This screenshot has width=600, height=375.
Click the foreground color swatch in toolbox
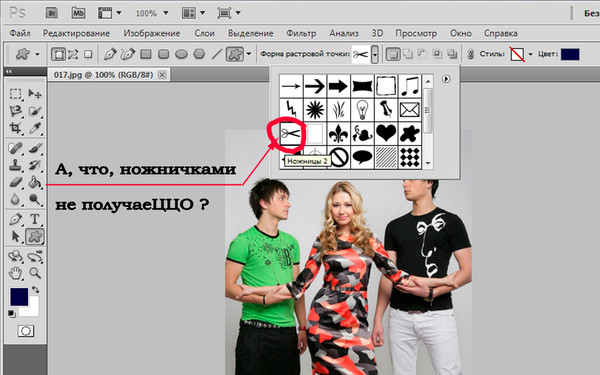pyautogui.click(x=19, y=297)
